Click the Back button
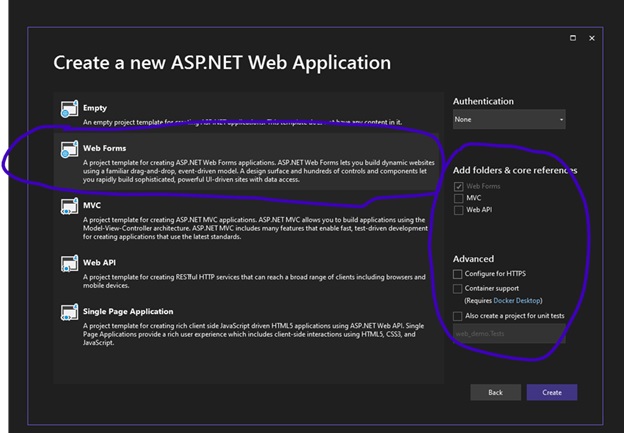This screenshot has height=433, width=624. tap(495, 392)
